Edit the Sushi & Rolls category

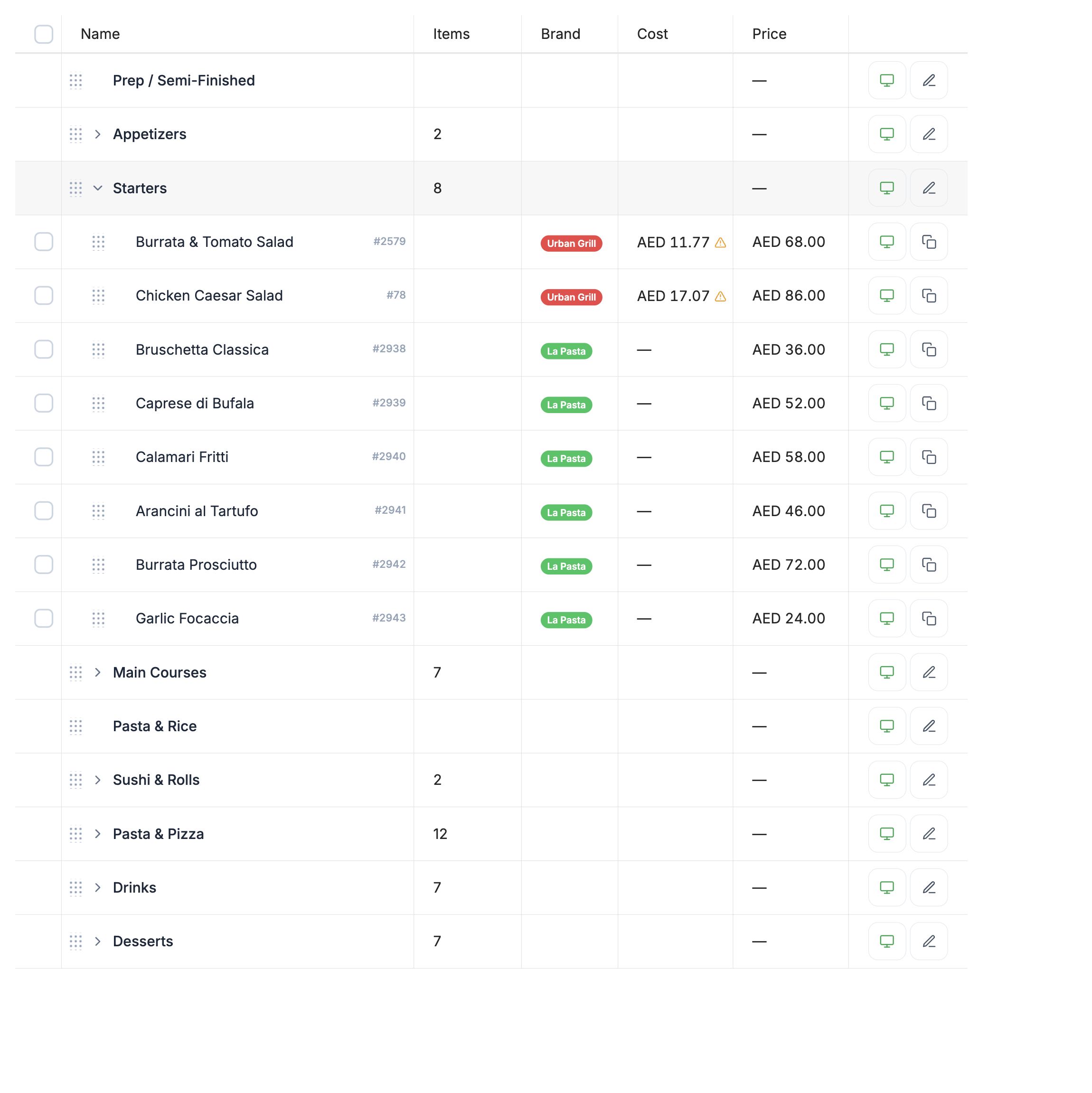coord(929,780)
